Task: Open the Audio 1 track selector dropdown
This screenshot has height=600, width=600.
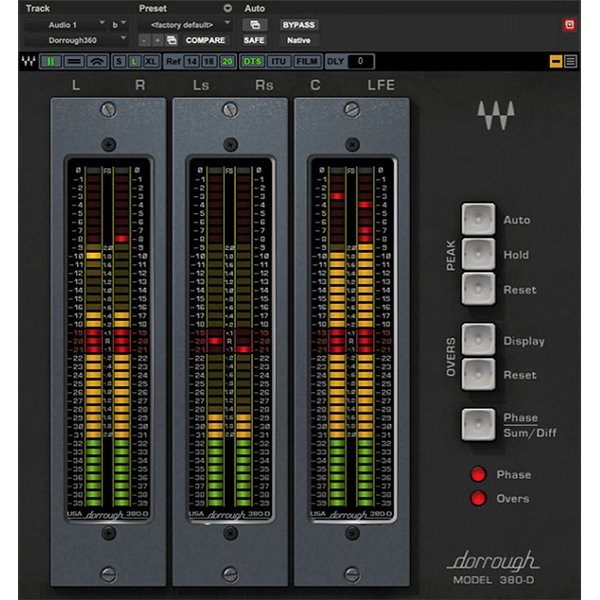Action: point(66,25)
